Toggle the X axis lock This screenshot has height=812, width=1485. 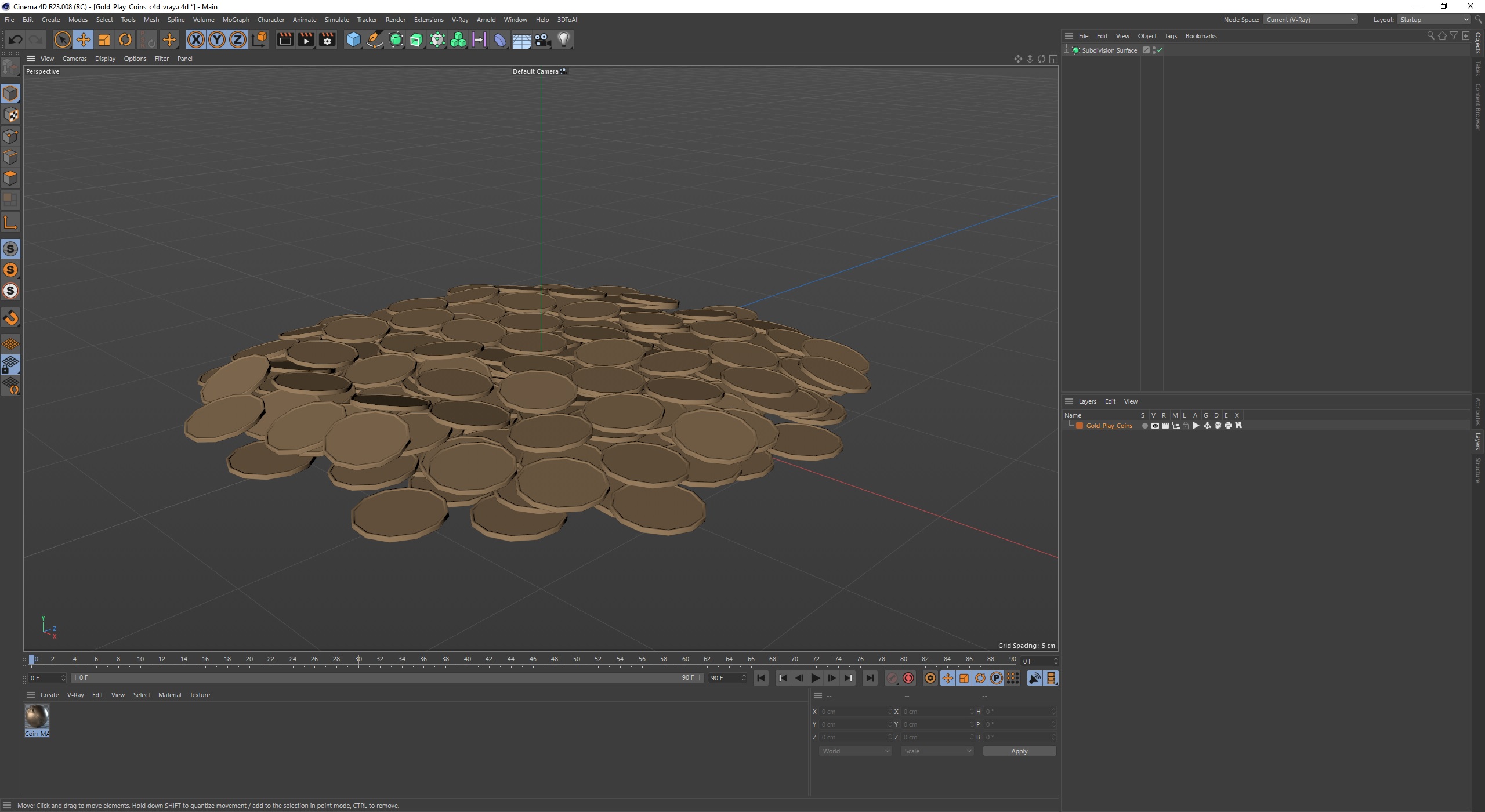pyautogui.click(x=196, y=39)
